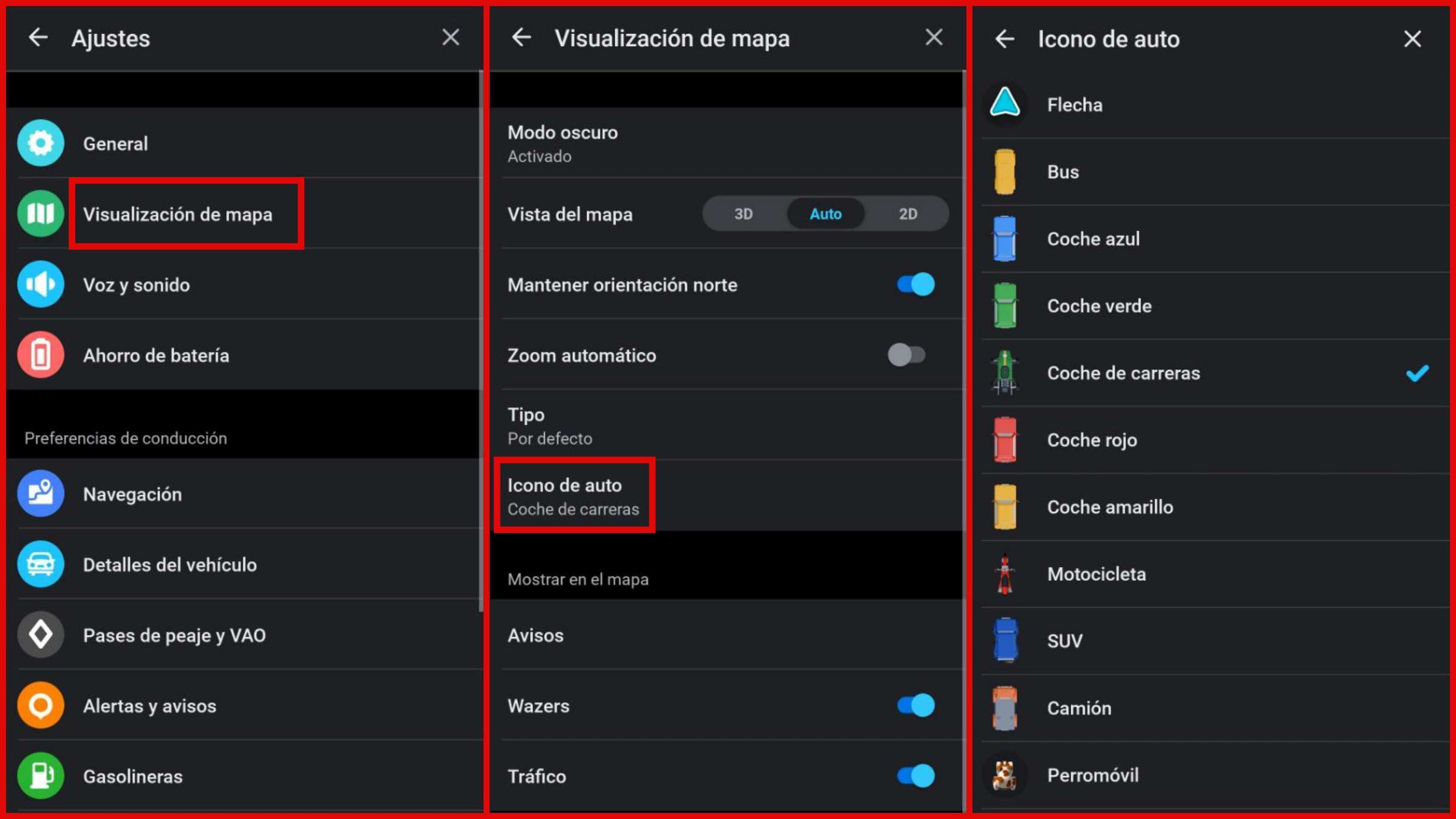Open Detalles del vehículo entry
The width and height of the screenshot is (1456, 819).
click(x=243, y=564)
